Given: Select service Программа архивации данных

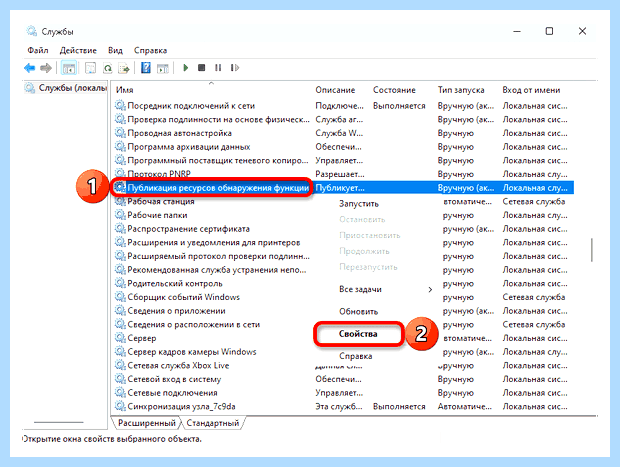Looking at the screenshot, I should tap(189, 147).
